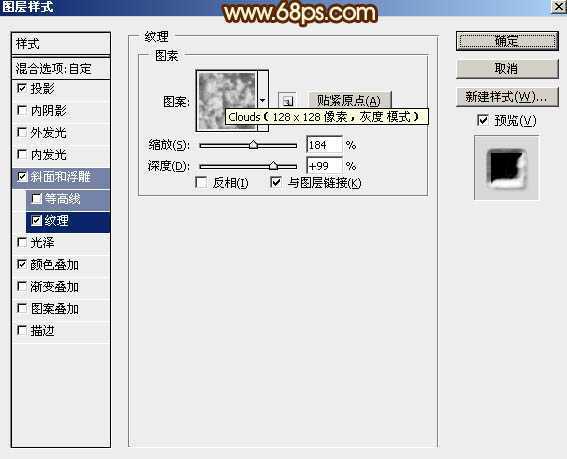Click the style preview thumbnail
Viewport: 567px width, 459px height.
506,168
